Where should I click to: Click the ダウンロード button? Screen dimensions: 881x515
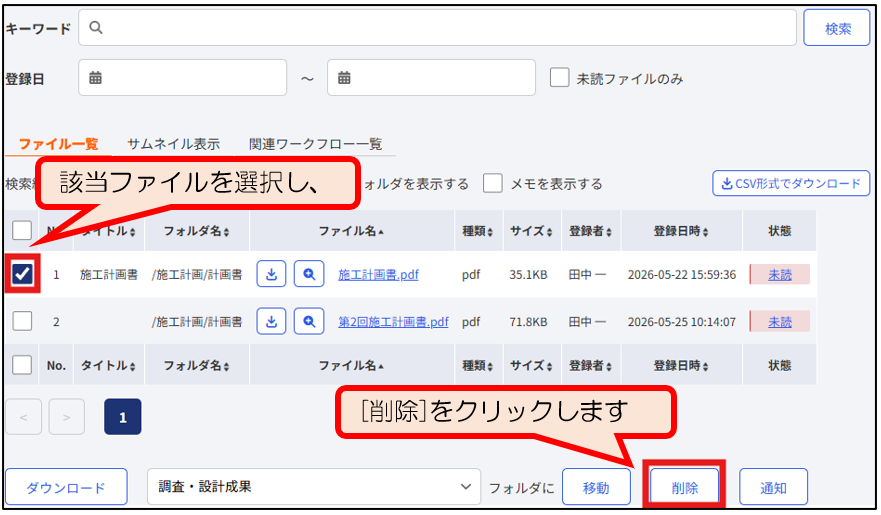coord(66,487)
